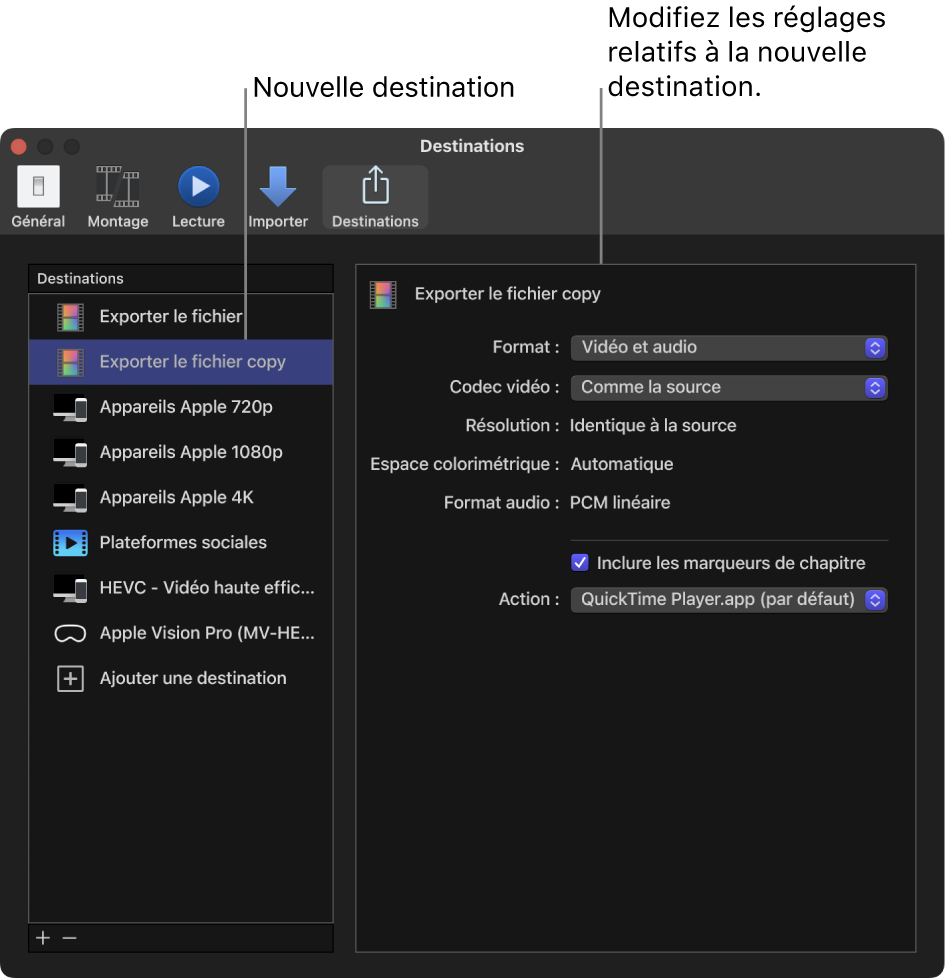This screenshot has width=947, height=979.
Task: Click Ajouter une destination
Action: [180, 678]
